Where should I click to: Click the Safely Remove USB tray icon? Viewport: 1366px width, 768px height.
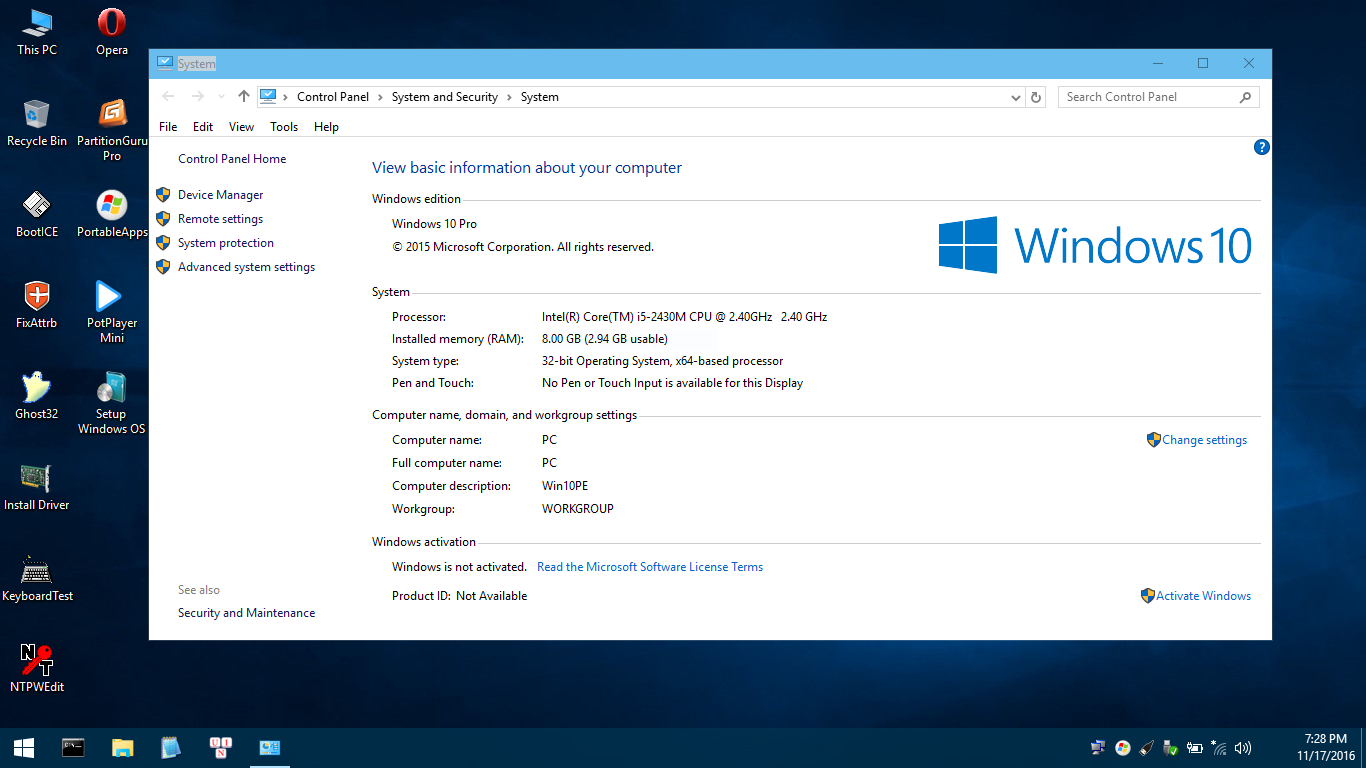tap(1170, 747)
